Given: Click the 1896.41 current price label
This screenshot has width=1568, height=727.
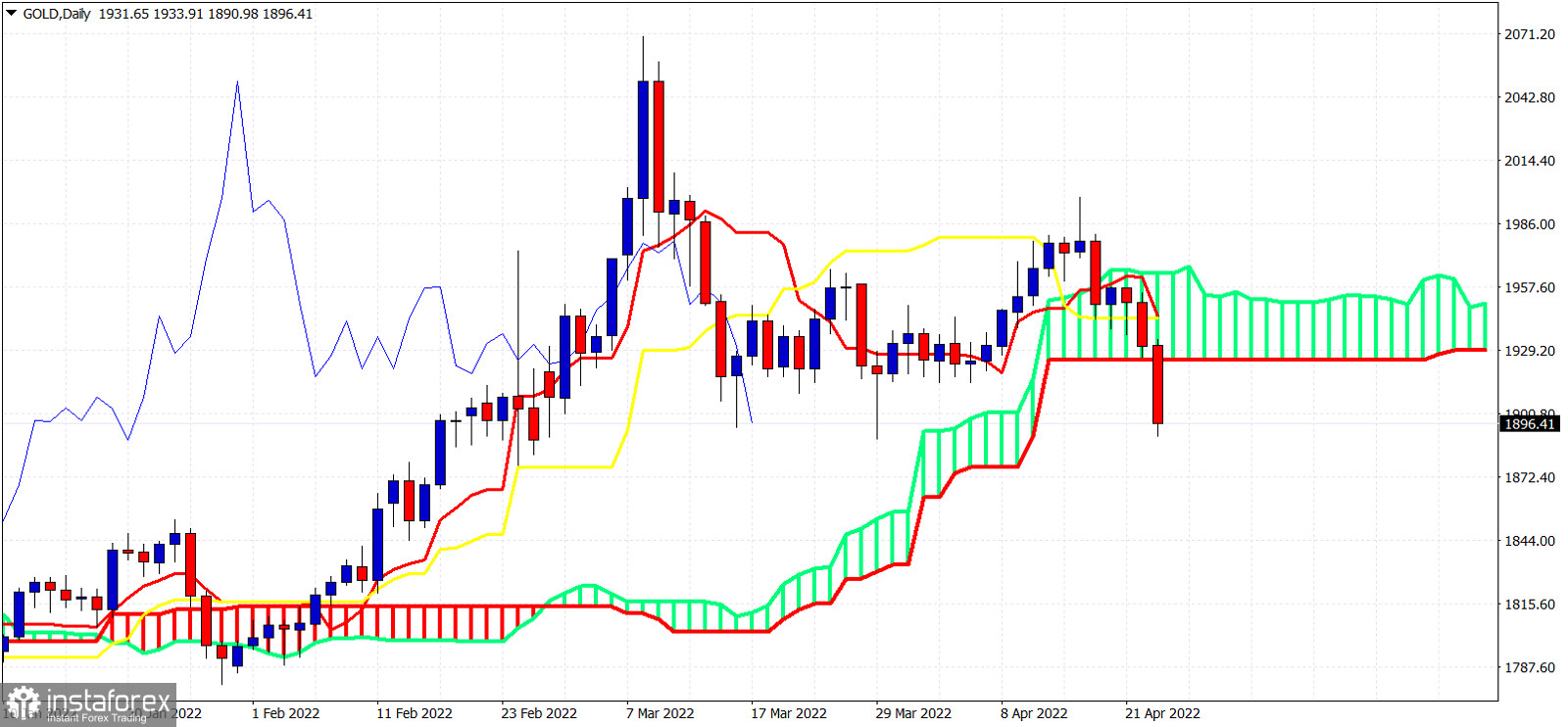Looking at the screenshot, I should tap(1530, 424).
